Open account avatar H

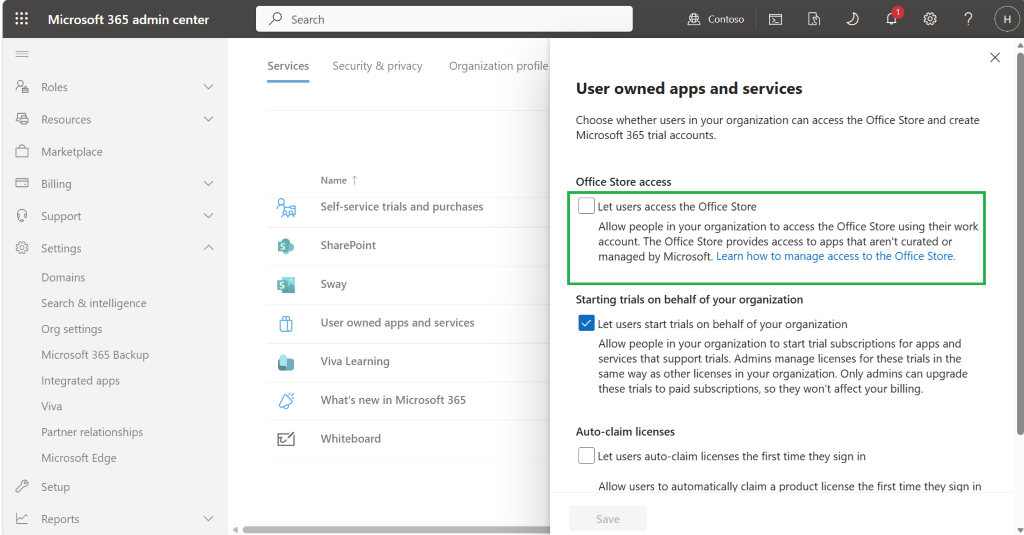[1007, 19]
